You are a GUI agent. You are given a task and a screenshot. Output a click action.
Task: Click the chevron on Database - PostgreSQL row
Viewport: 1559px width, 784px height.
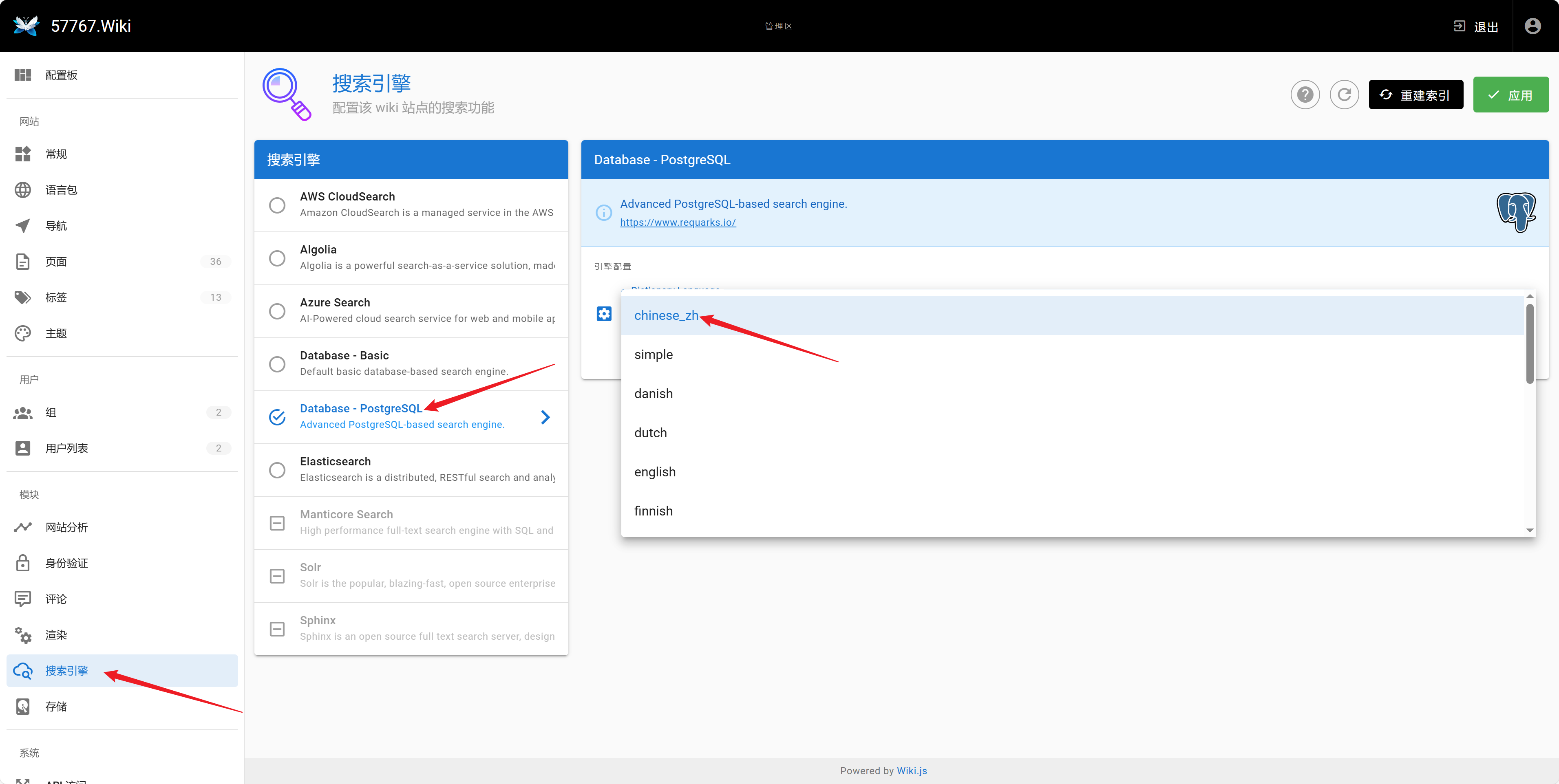click(x=545, y=417)
